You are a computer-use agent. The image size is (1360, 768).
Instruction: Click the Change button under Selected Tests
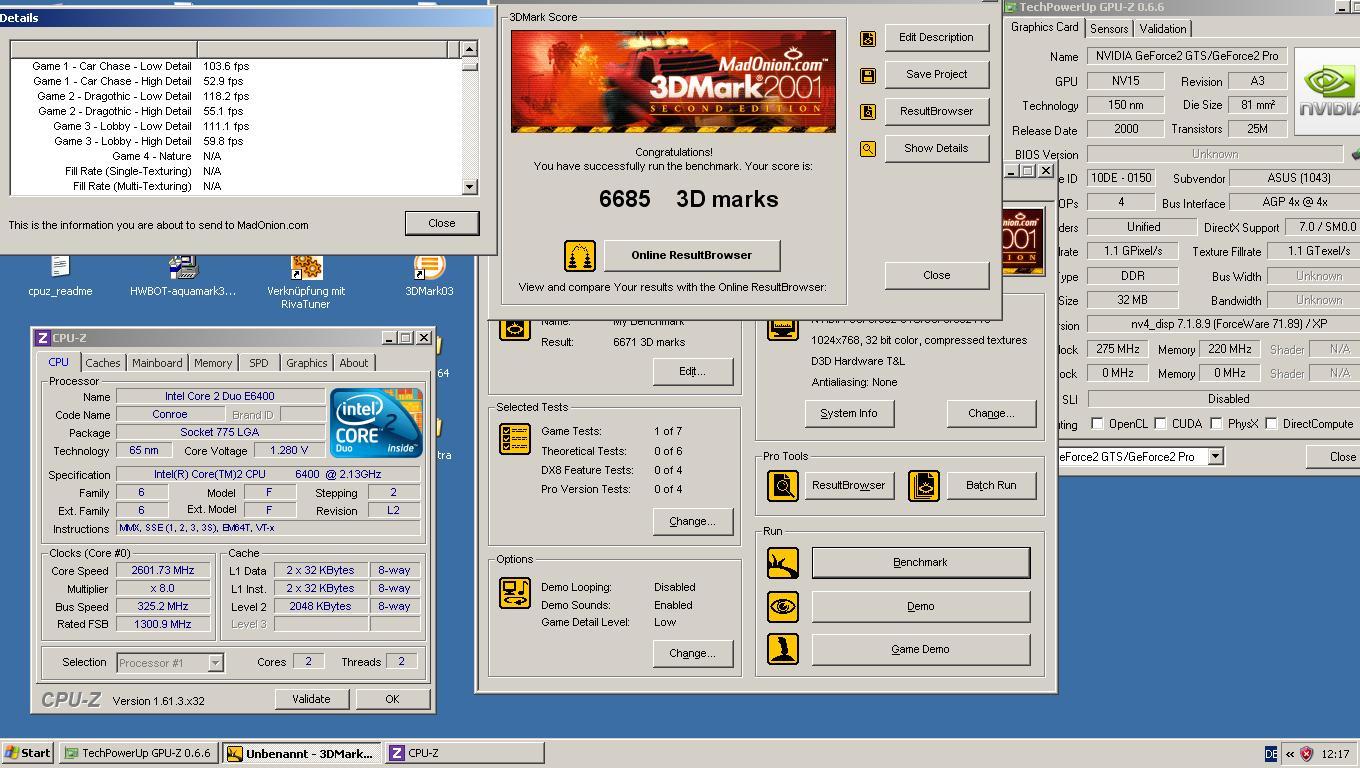click(692, 522)
